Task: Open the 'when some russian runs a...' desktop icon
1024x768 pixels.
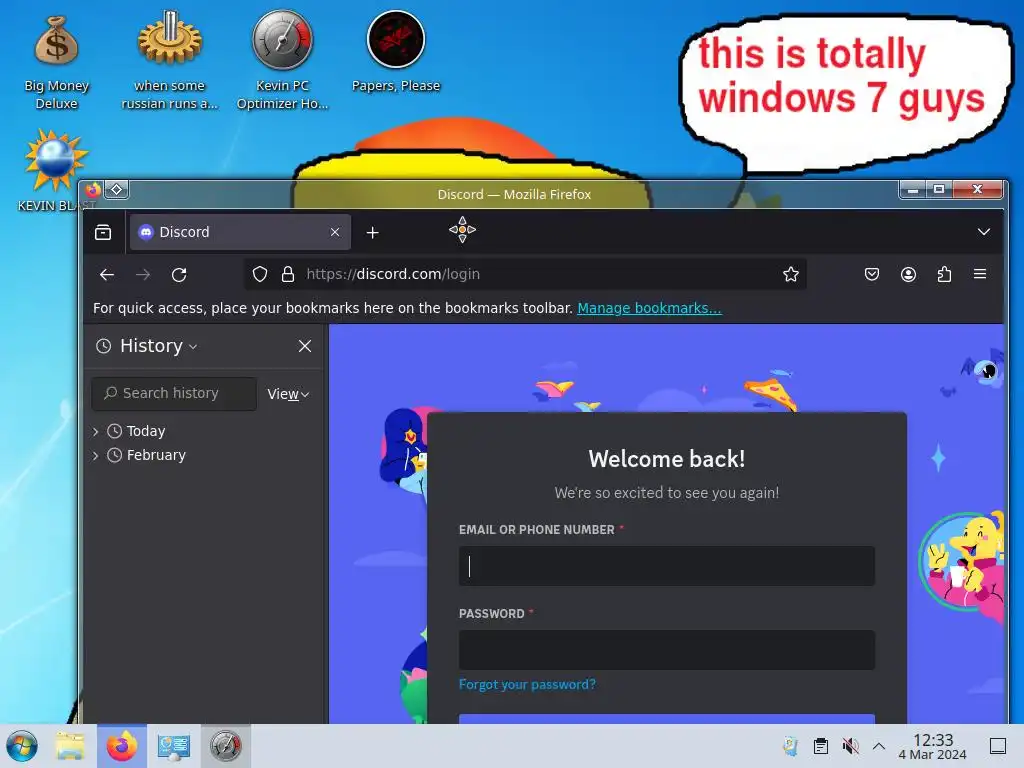Action: (x=169, y=60)
